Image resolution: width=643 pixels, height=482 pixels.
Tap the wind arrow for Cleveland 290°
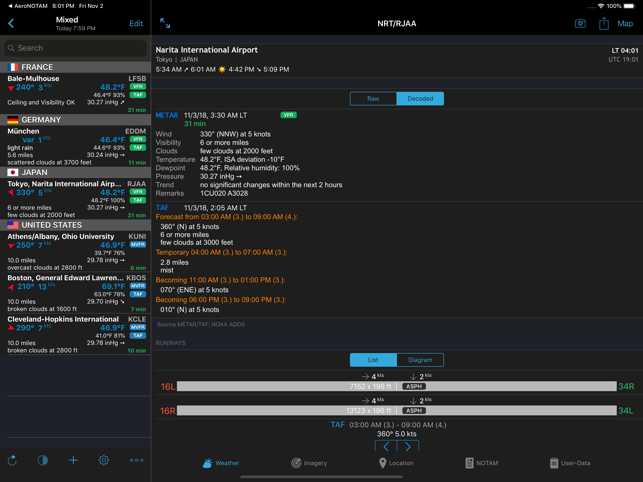[11, 328]
